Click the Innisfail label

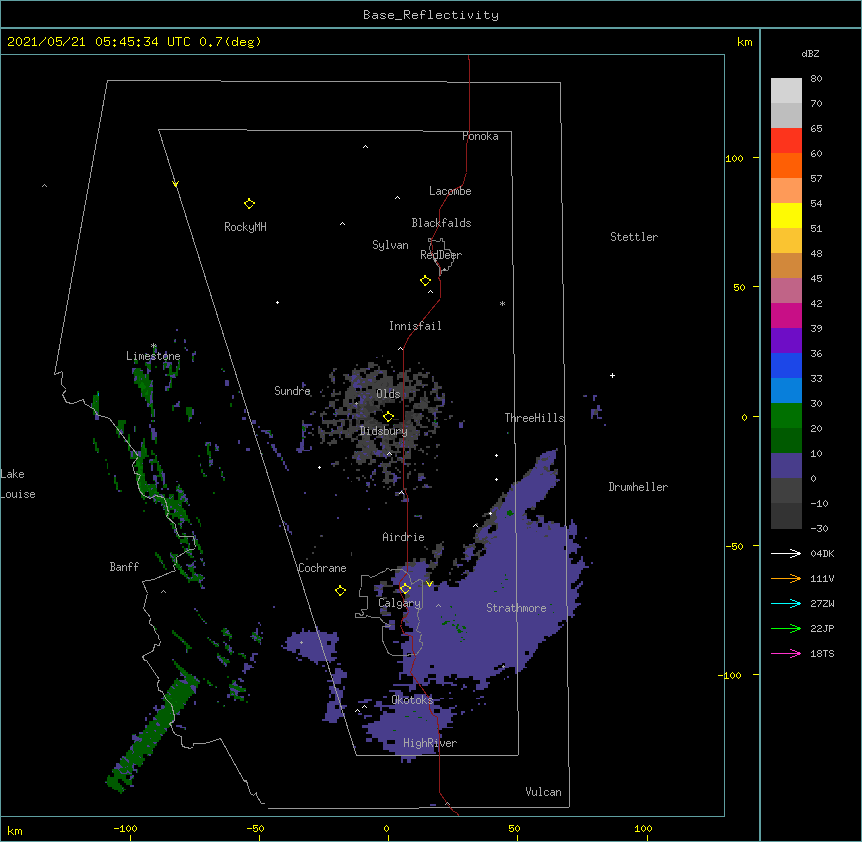tap(415, 326)
